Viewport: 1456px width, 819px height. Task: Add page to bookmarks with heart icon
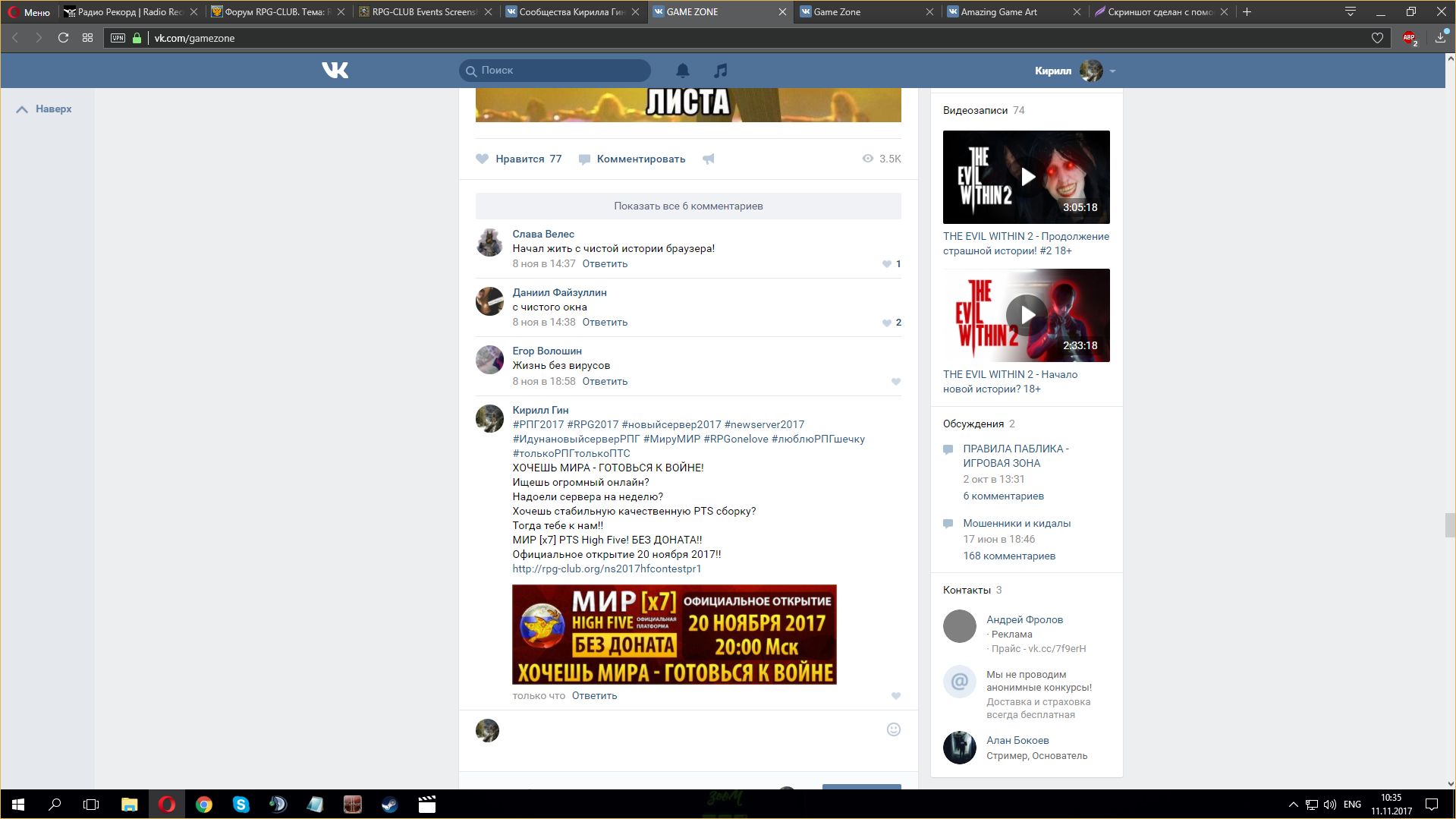pyautogui.click(x=1377, y=38)
